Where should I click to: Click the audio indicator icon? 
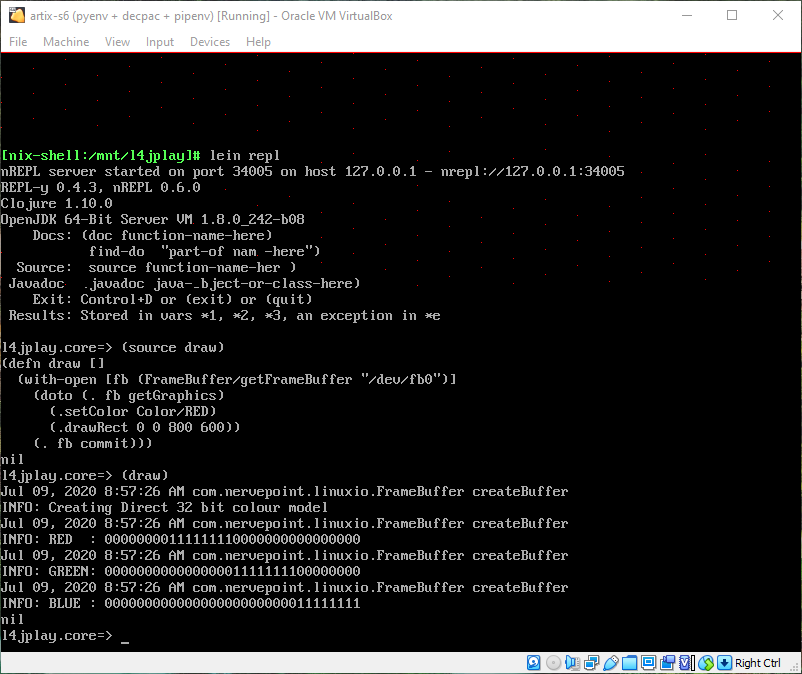point(572,663)
